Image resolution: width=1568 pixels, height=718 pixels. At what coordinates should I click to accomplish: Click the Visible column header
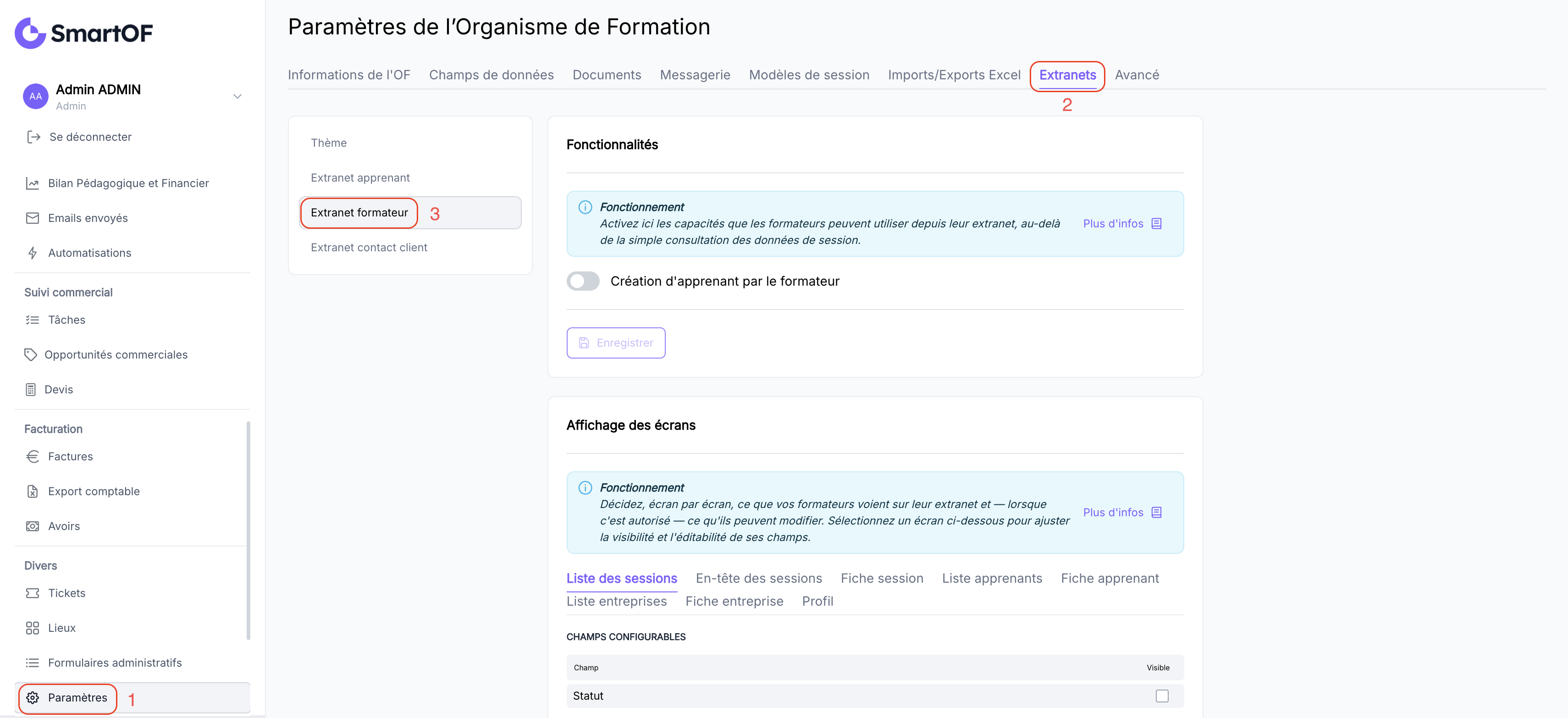tap(1158, 668)
